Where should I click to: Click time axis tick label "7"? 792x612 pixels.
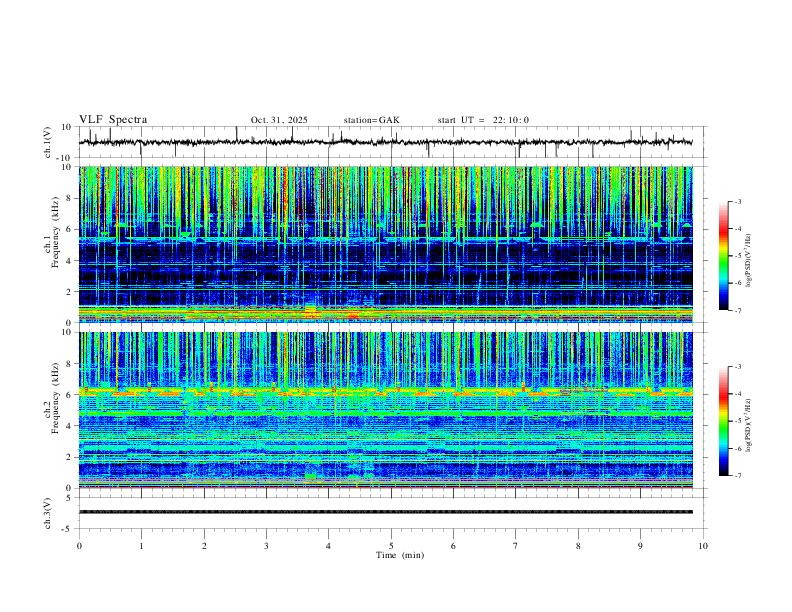pyautogui.click(x=516, y=546)
